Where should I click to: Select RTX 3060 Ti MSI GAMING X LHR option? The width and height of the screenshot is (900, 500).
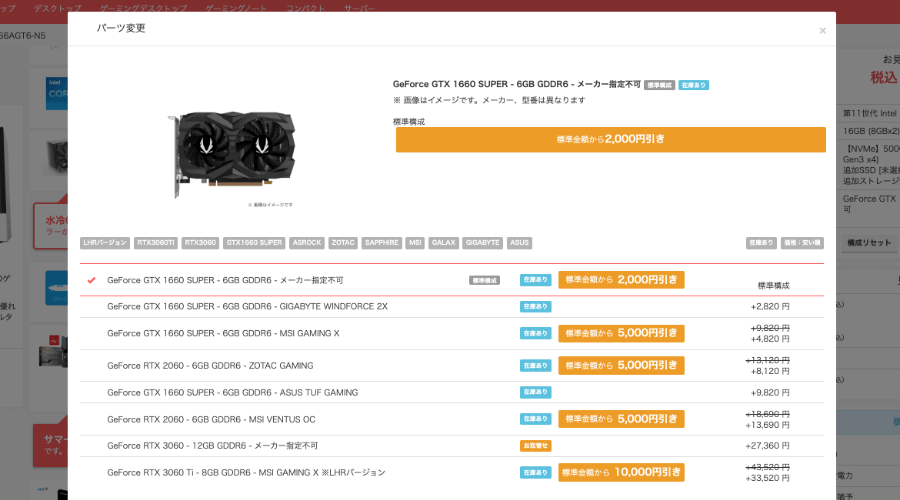[x=452, y=472]
